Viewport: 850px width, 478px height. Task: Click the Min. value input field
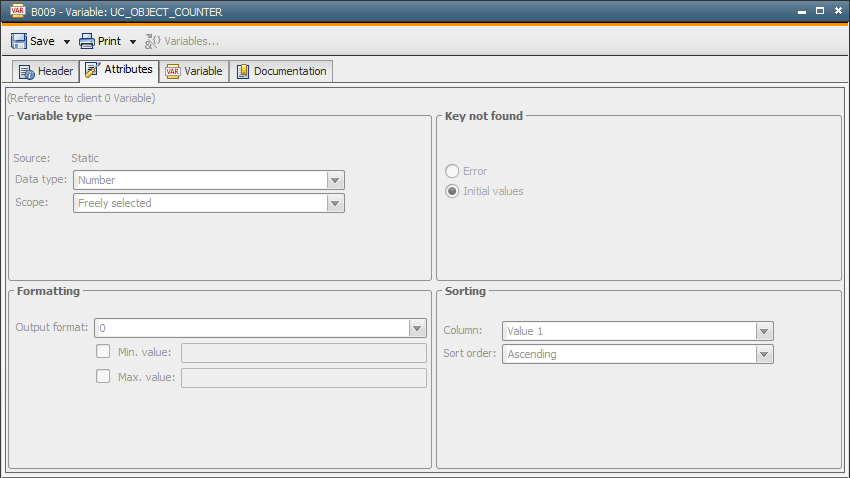click(303, 353)
